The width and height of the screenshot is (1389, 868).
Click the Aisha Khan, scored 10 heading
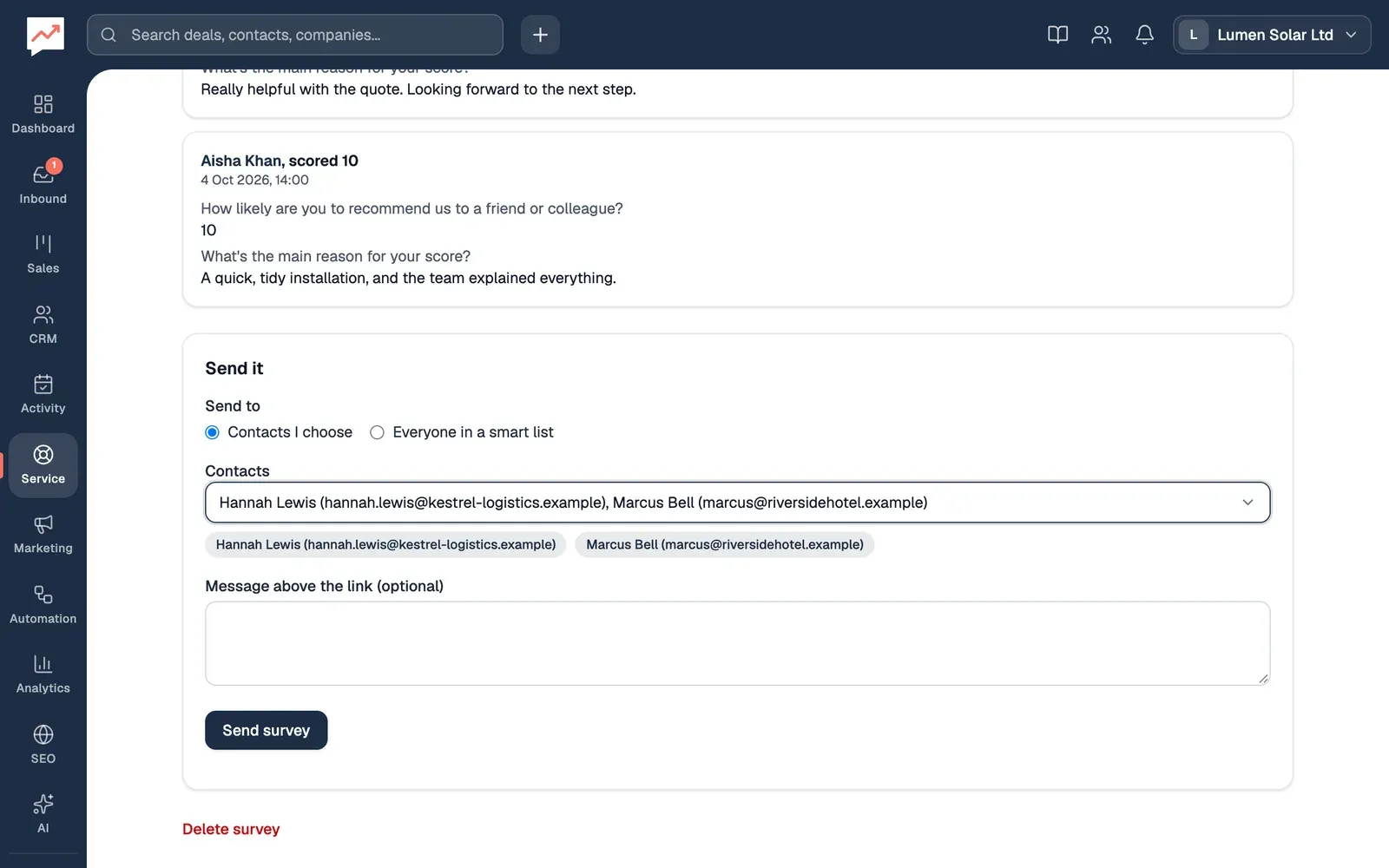pos(280,161)
